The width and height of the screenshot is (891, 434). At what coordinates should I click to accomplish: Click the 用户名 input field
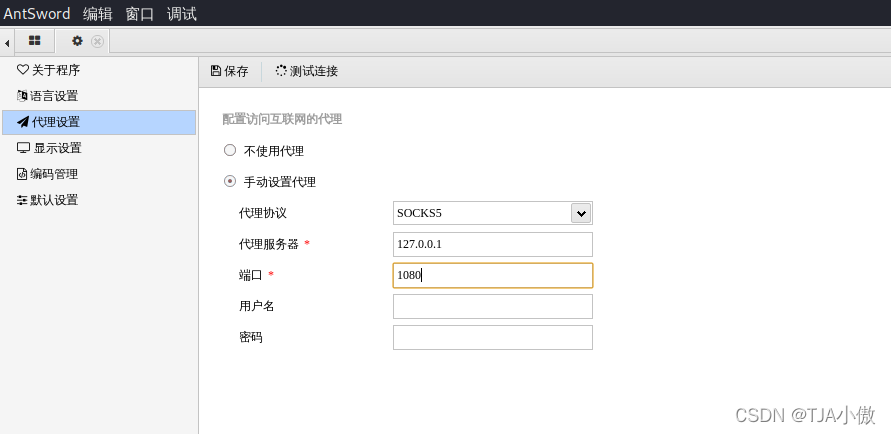[x=493, y=306]
